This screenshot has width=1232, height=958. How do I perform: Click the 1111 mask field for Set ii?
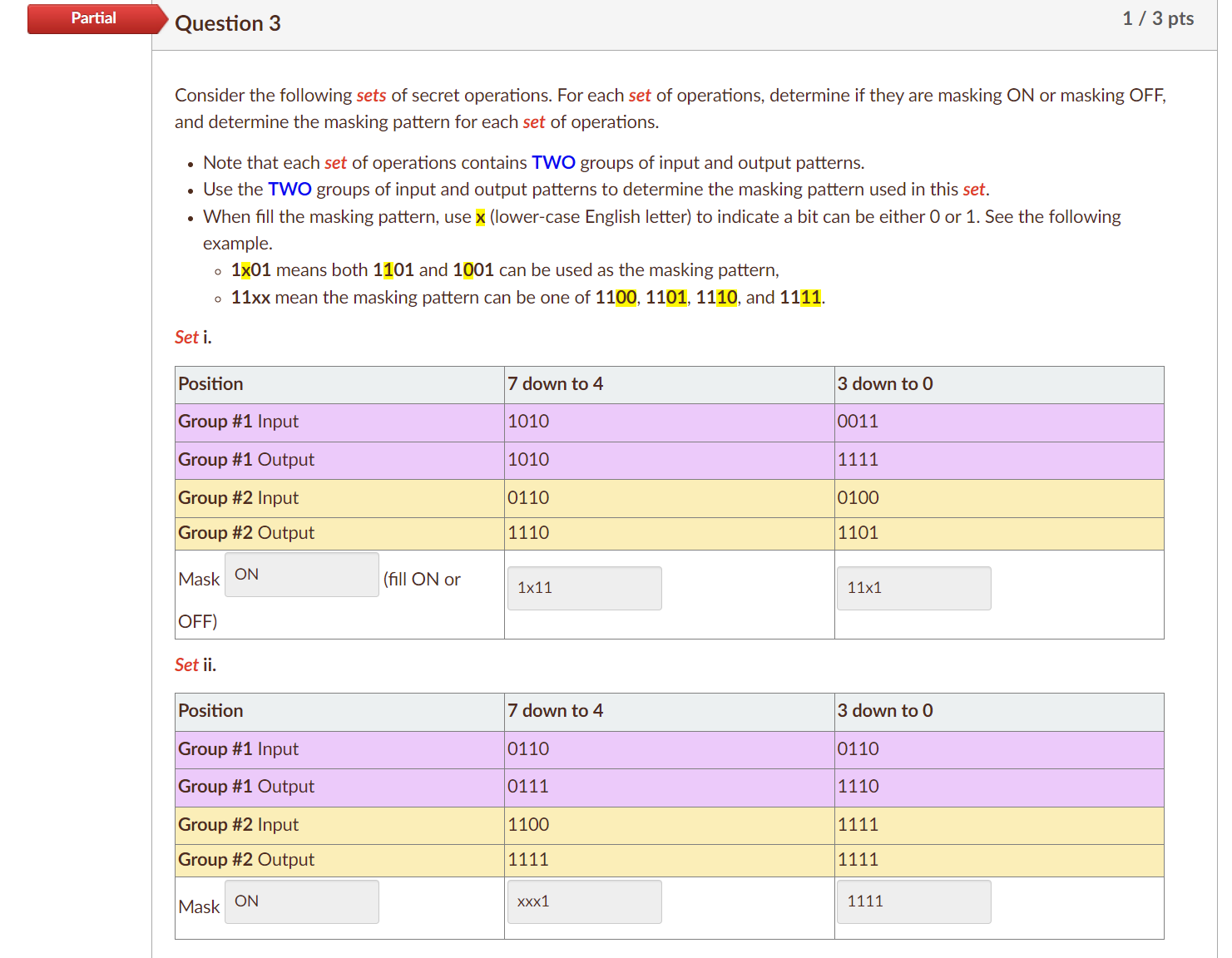tap(913, 901)
